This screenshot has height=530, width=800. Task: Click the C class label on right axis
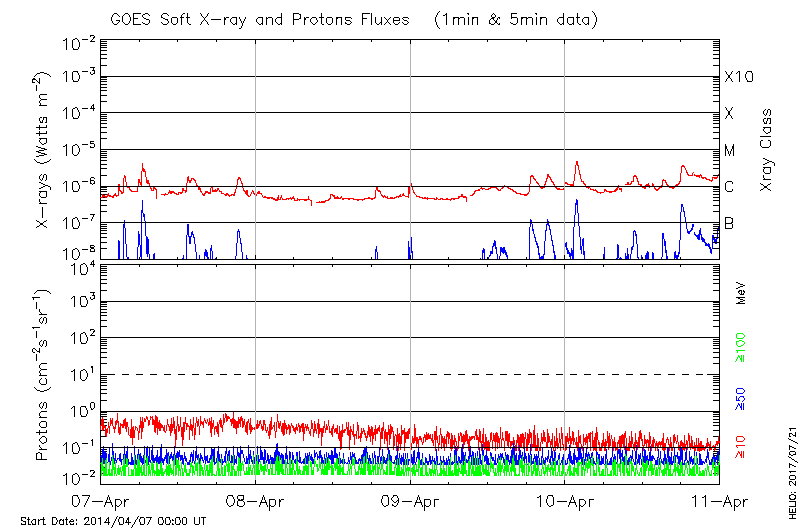pos(730,187)
